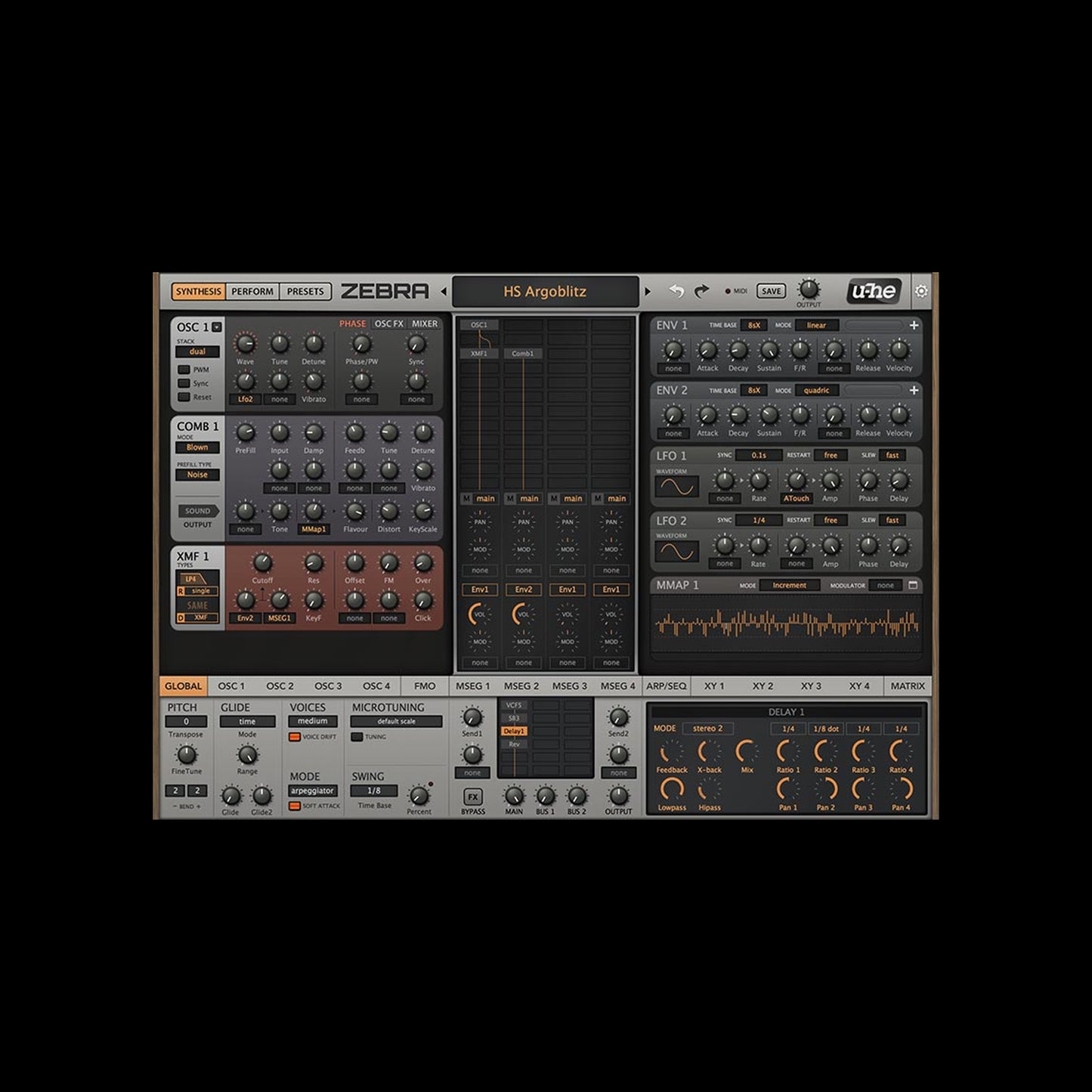The height and width of the screenshot is (1092, 1092).
Task: Switch to the PRESETS page
Action: pos(305,291)
